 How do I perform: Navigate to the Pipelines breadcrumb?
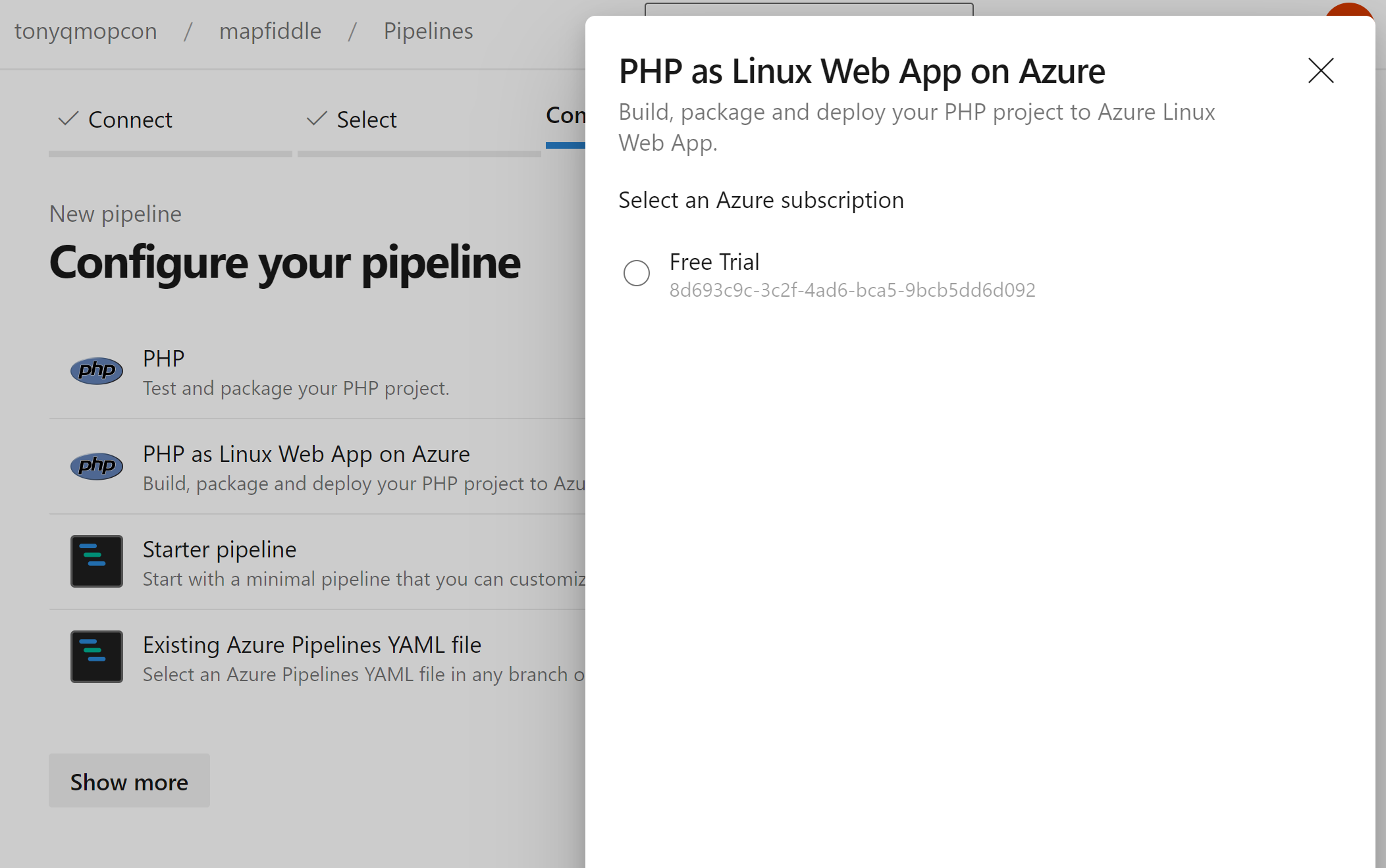coord(428,31)
